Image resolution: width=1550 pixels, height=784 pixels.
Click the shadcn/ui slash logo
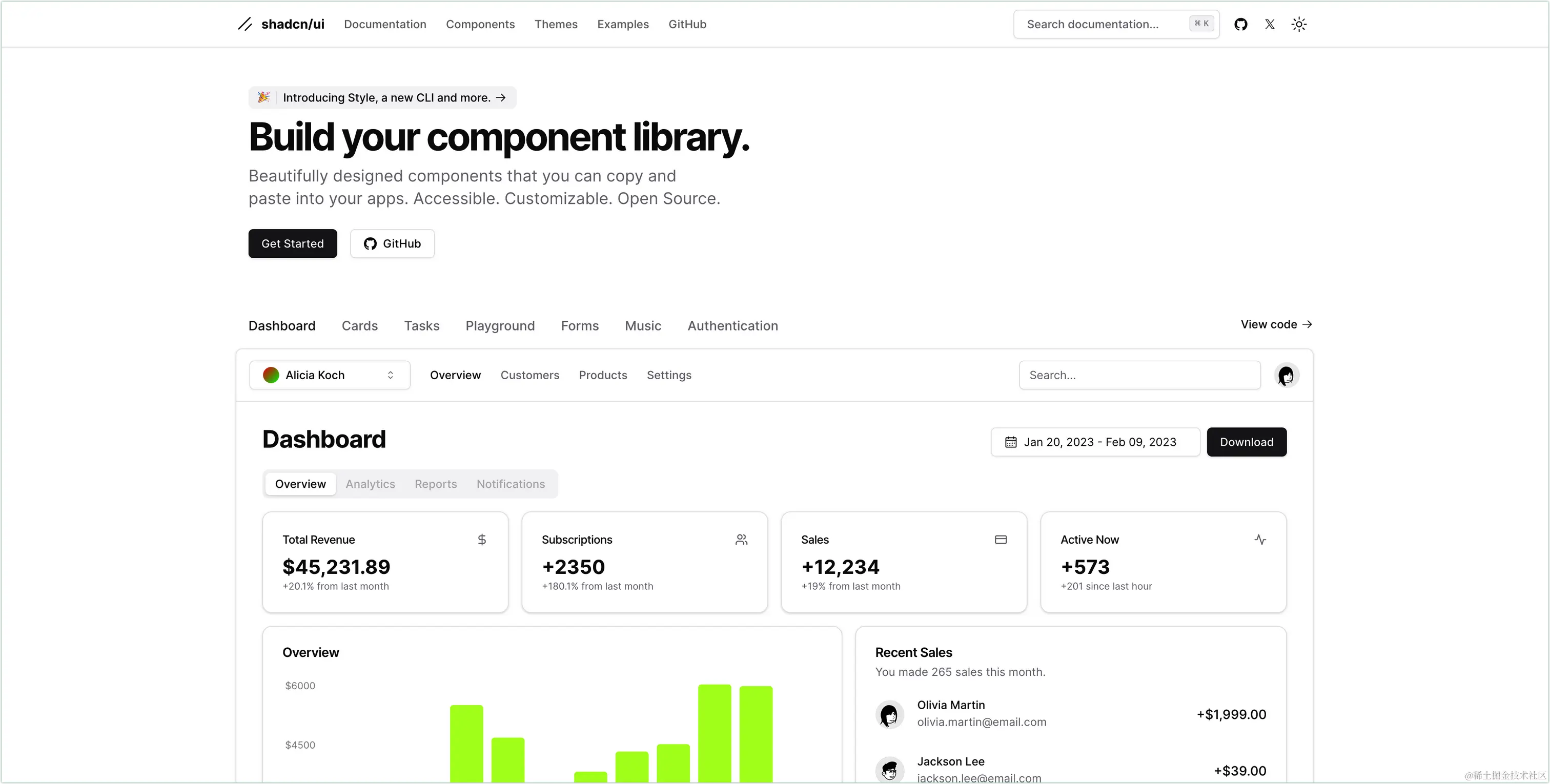(245, 24)
